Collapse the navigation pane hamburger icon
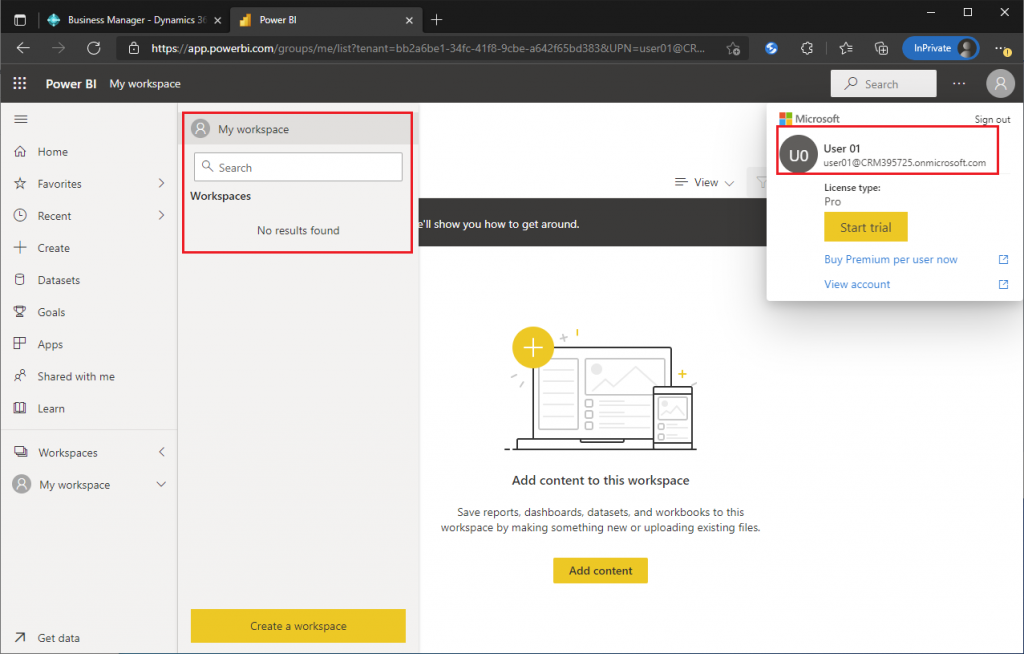Screen dimensions: 1024x654 [21, 119]
